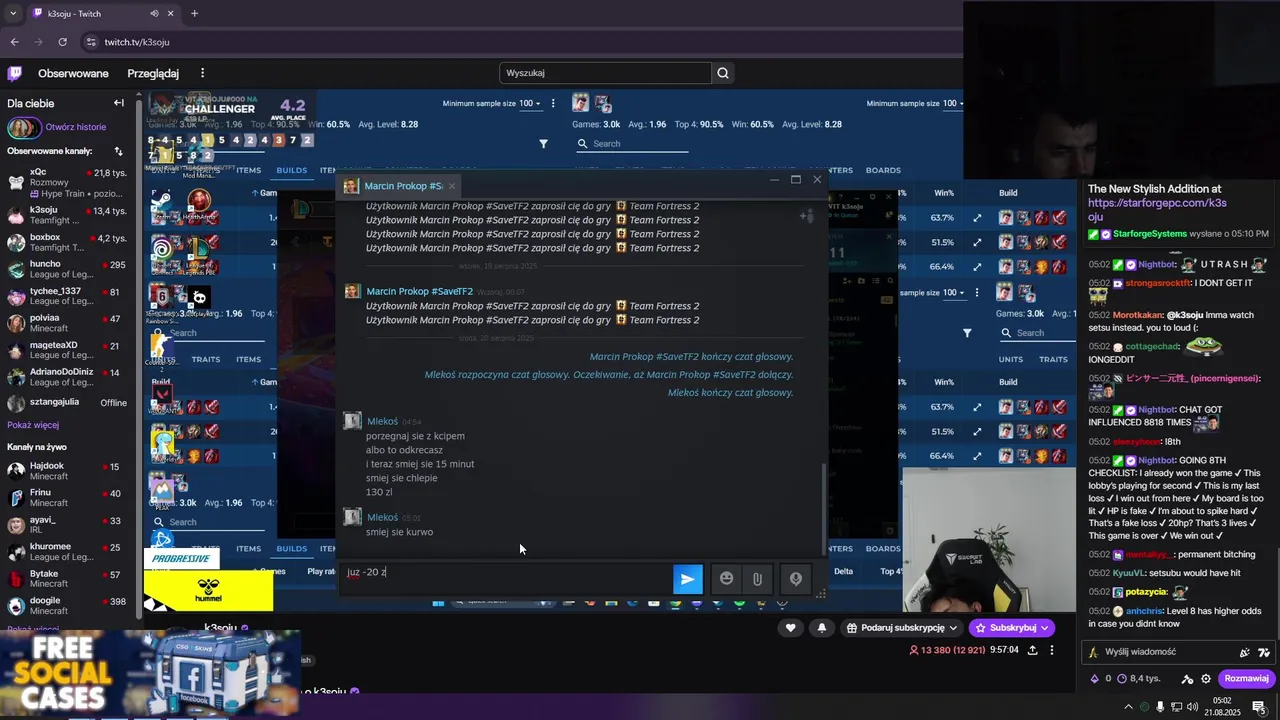Open Otwórz historie stories link

[x=75, y=127]
